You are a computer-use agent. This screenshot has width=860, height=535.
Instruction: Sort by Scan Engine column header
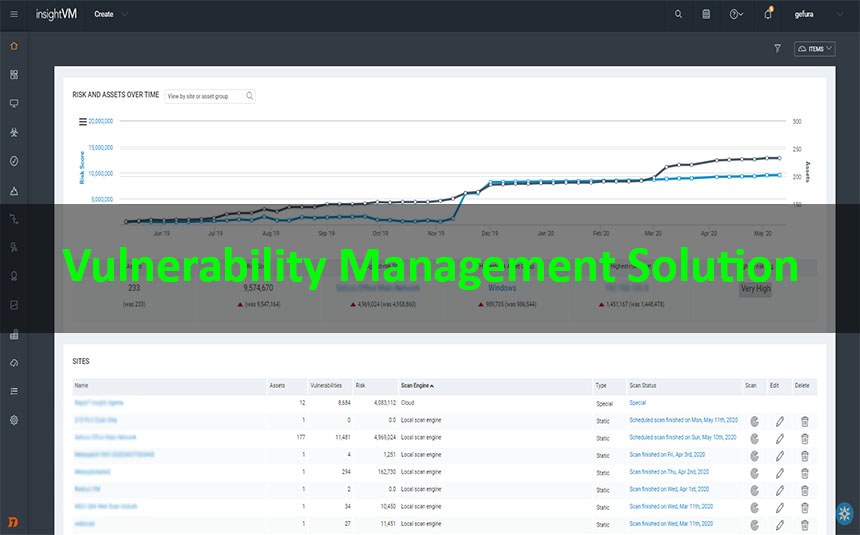[417, 386]
